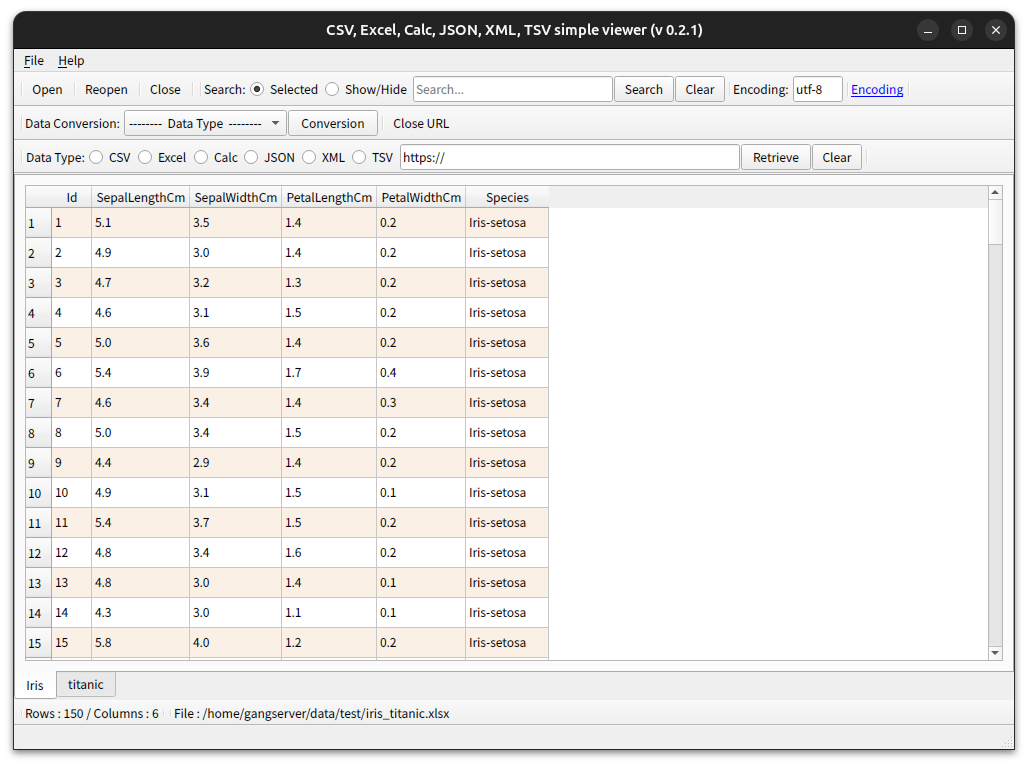Image resolution: width=1028 pixels, height=766 pixels.
Task: Click the Retrieve button
Action: pyautogui.click(x=776, y=157)
